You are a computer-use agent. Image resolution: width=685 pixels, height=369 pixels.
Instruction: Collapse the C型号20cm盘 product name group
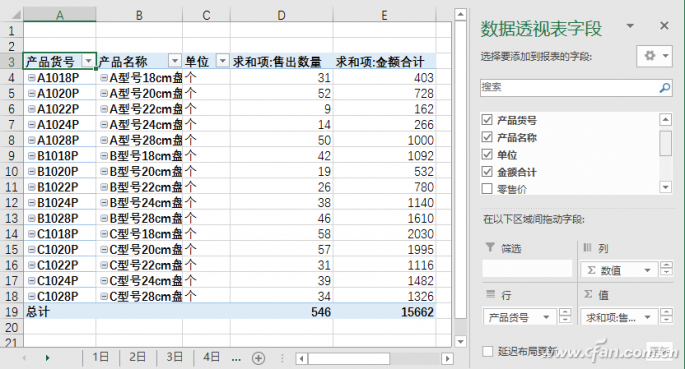pyautogui.click(x=104, y=250)
